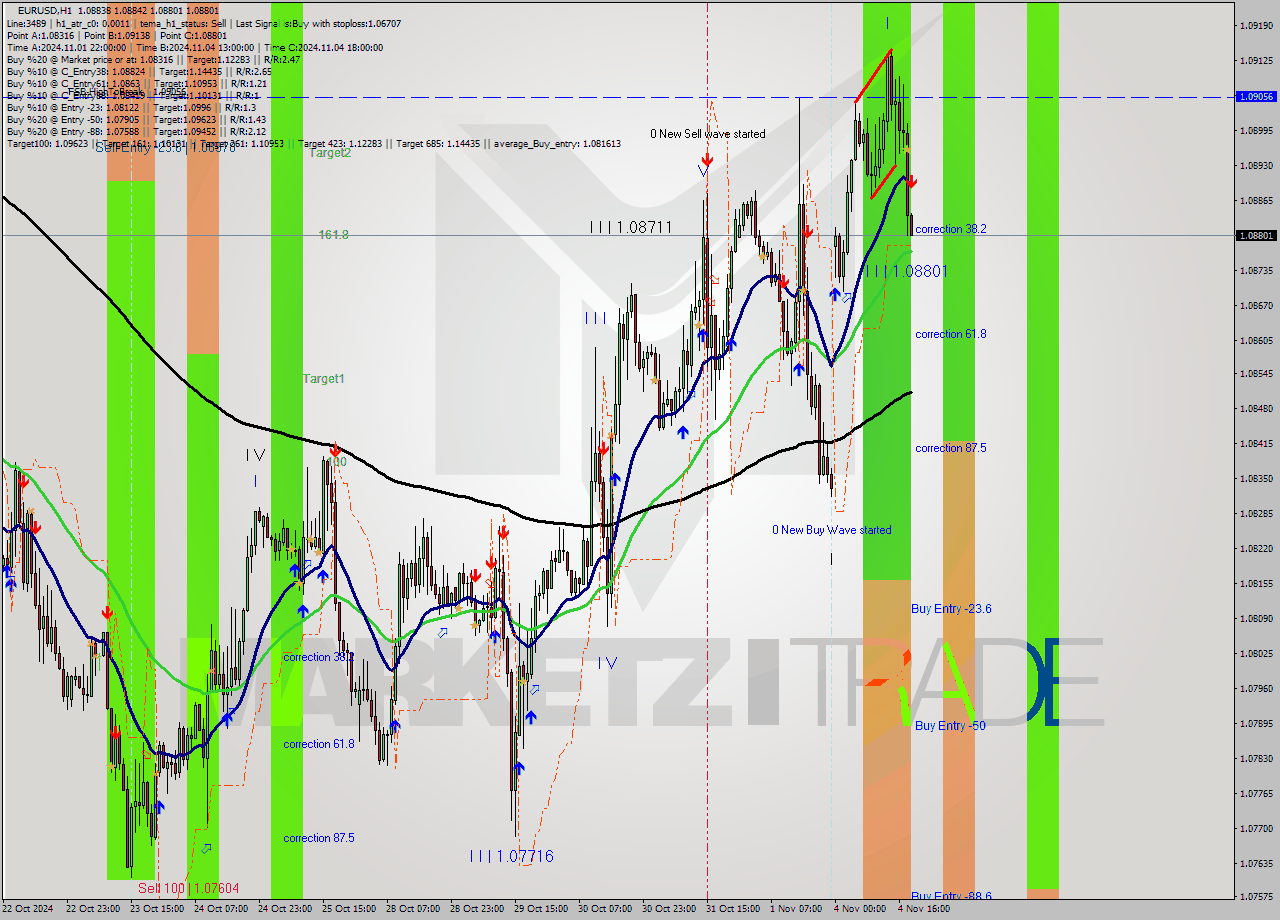Viewport: 1280px width, 920px height.
Task: Click the EURUSD,H1 symbol title text
Action: [x=44, y=9]
